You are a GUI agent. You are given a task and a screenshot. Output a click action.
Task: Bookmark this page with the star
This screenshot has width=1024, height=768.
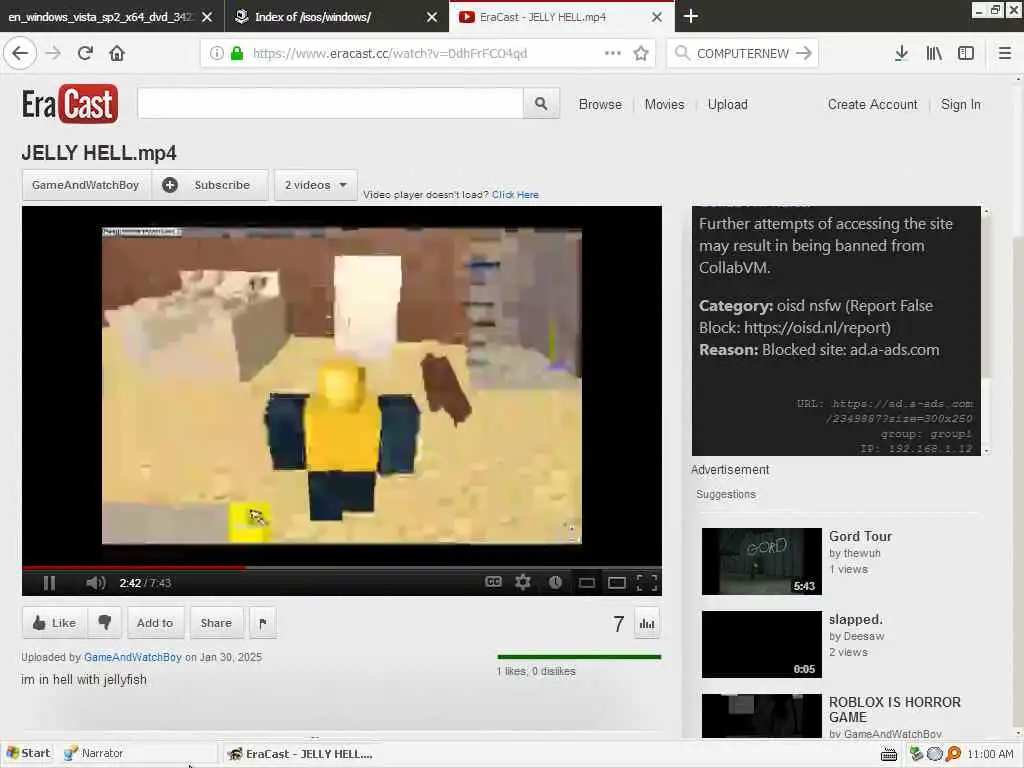[x=641, y=53]
